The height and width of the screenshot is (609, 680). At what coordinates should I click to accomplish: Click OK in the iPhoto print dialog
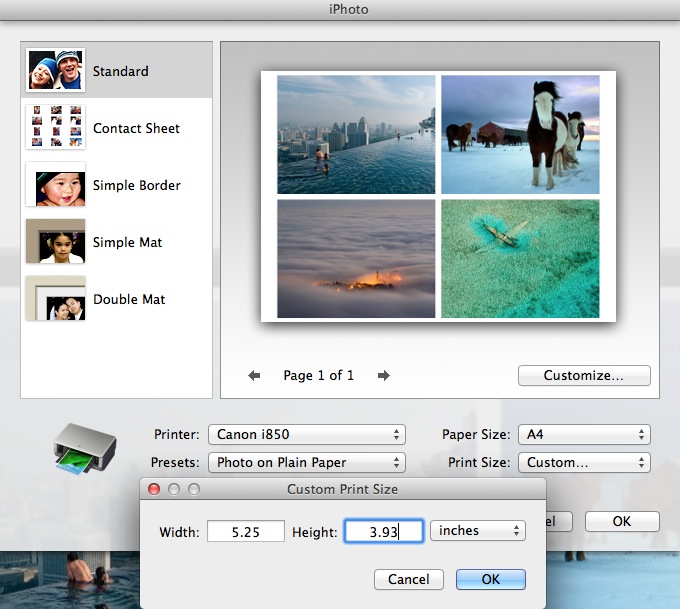(x=622, y=521)
